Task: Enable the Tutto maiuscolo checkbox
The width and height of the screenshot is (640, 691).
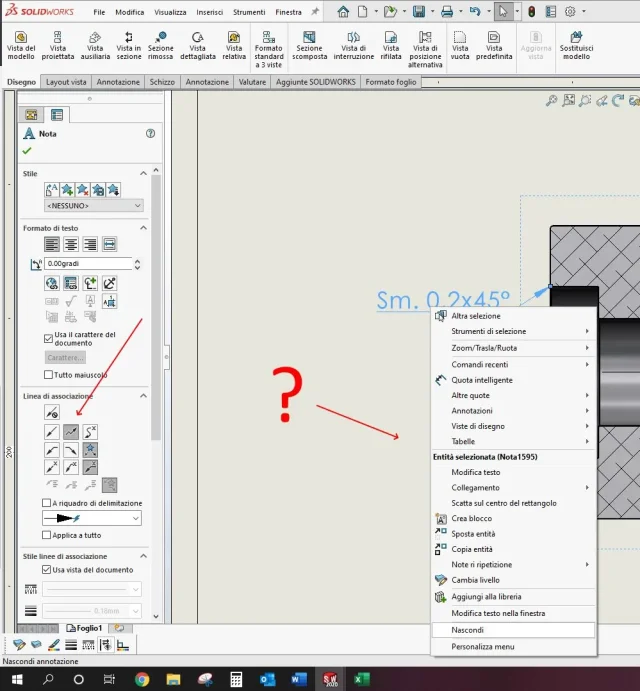Action: 48,375
